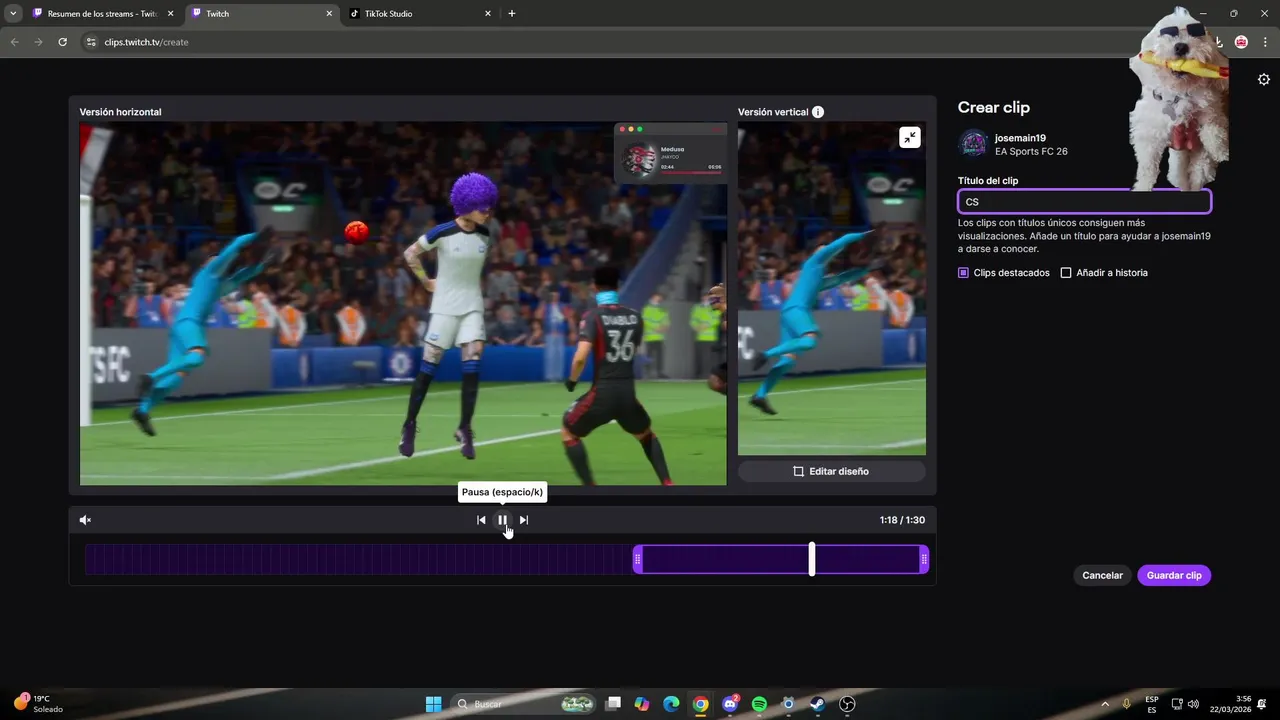Image resolution: width=1280 pixels, height=720 pixels.
Task: Open the tab search dropdown
Action: (x=13, y=14)
